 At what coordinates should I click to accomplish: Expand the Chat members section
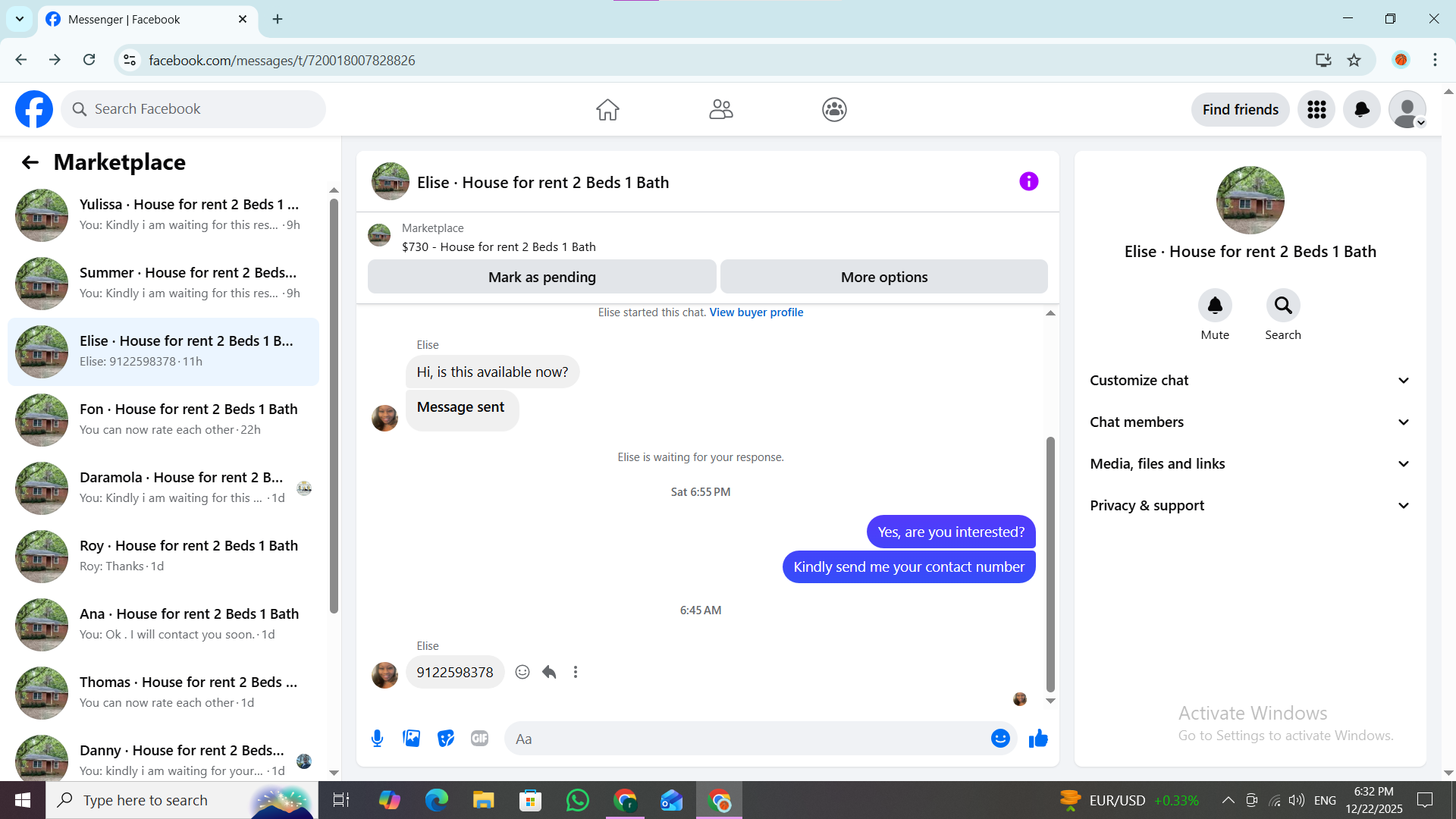pos(1250,422)
